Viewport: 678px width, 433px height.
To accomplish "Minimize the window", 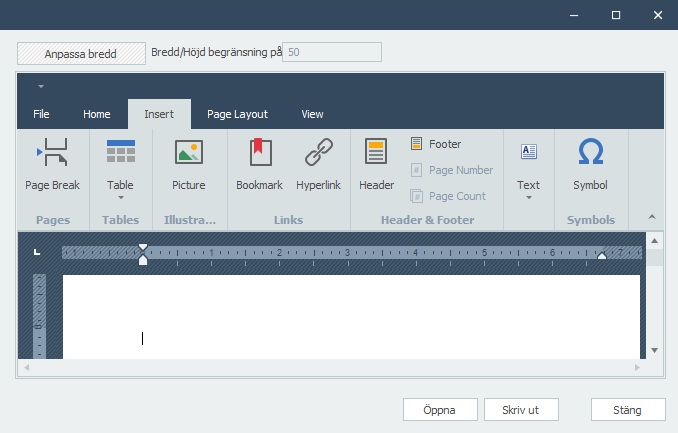I will 574,15.
